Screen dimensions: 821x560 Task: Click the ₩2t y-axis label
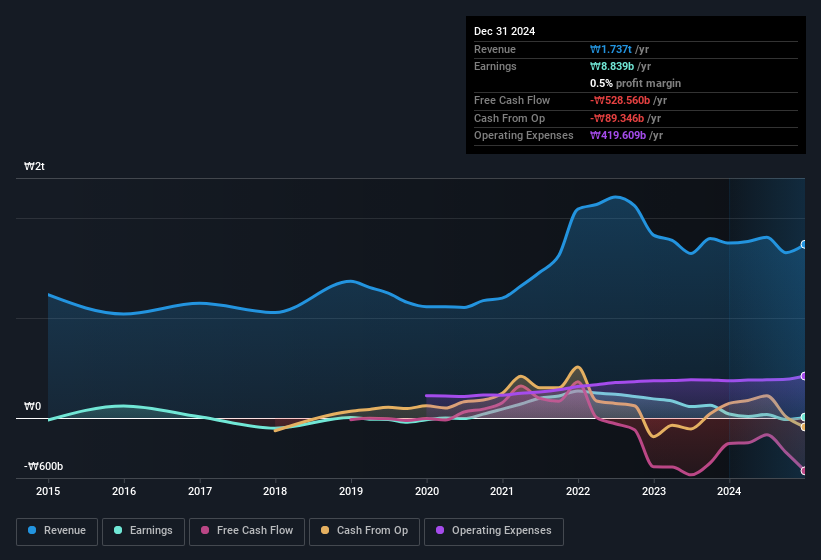click(34, 167)
